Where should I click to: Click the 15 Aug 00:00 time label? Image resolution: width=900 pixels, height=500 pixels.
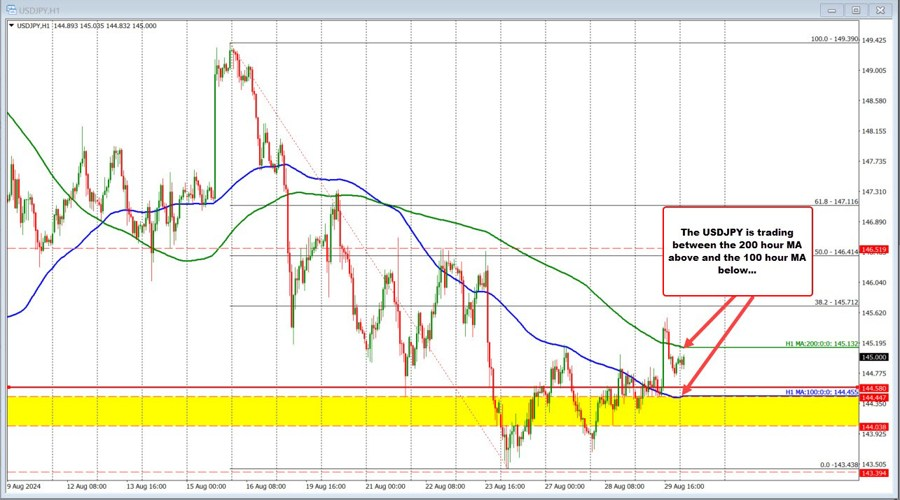[206, 486]
